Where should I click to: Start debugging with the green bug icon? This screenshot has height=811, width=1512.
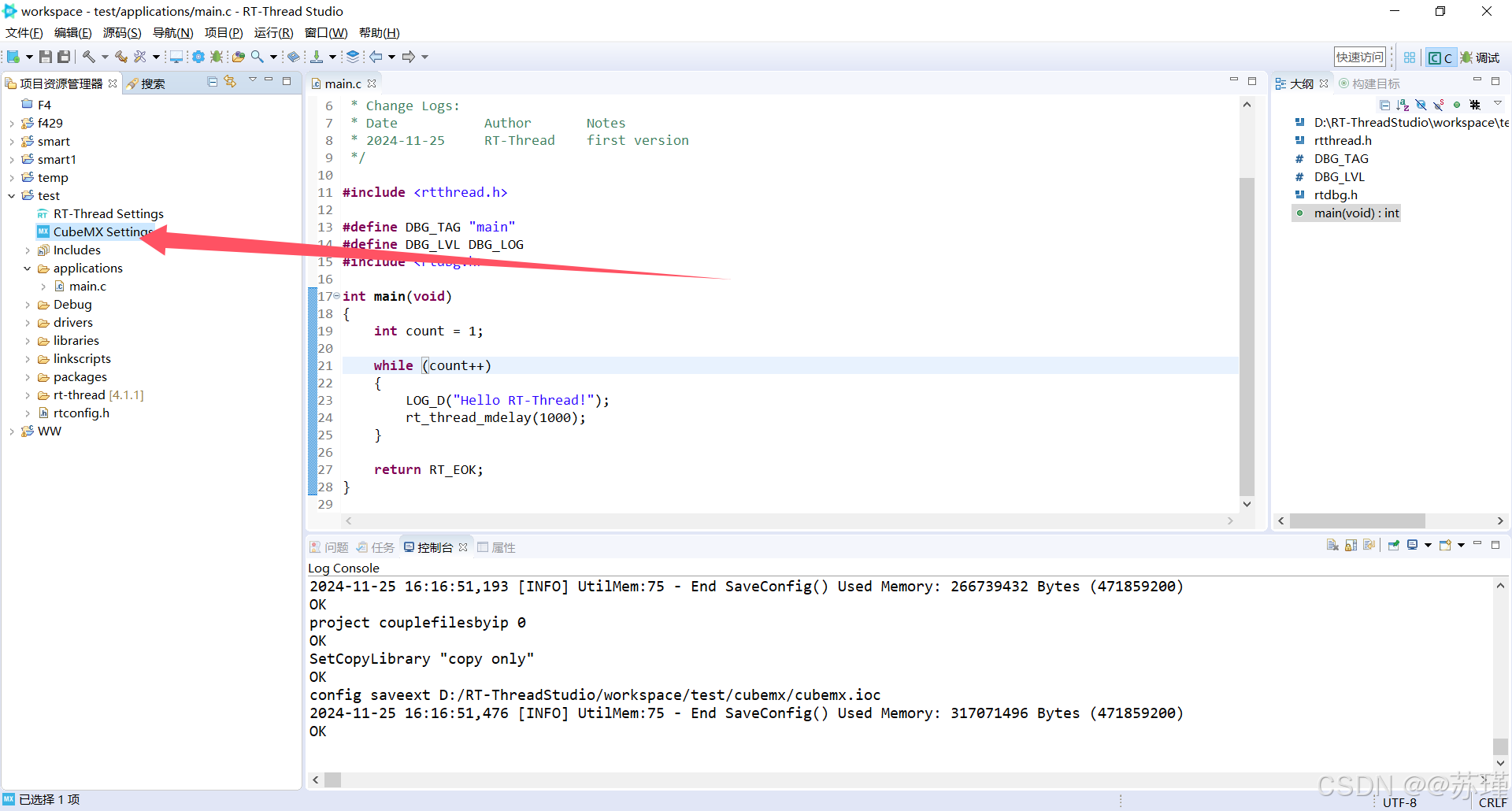217,57
